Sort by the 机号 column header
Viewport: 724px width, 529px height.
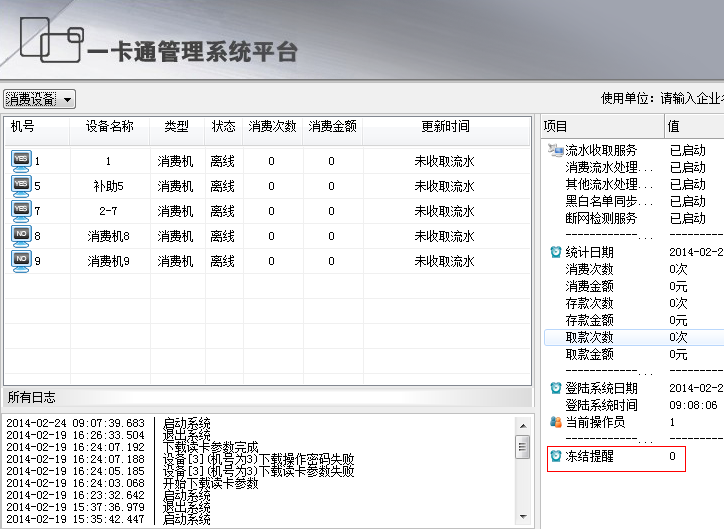22,127
